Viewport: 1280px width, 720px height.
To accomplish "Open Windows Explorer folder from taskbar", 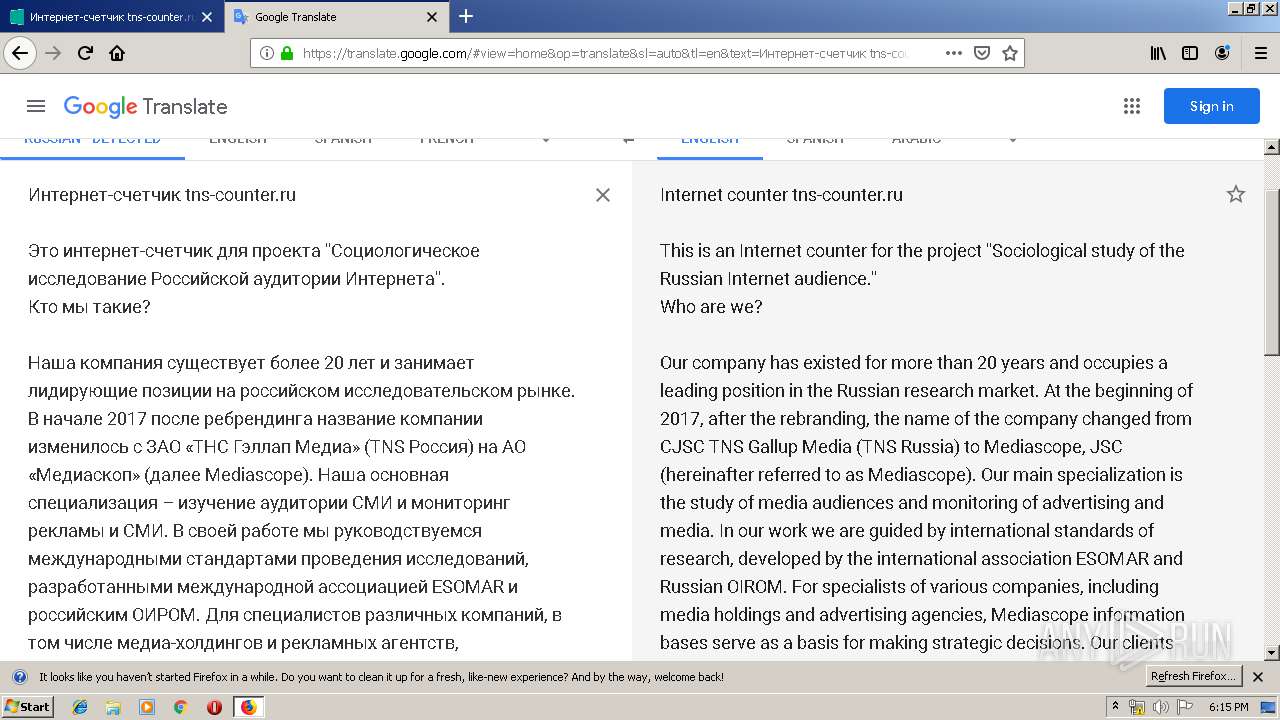I will pyautogui.click(x=114, y=707).
